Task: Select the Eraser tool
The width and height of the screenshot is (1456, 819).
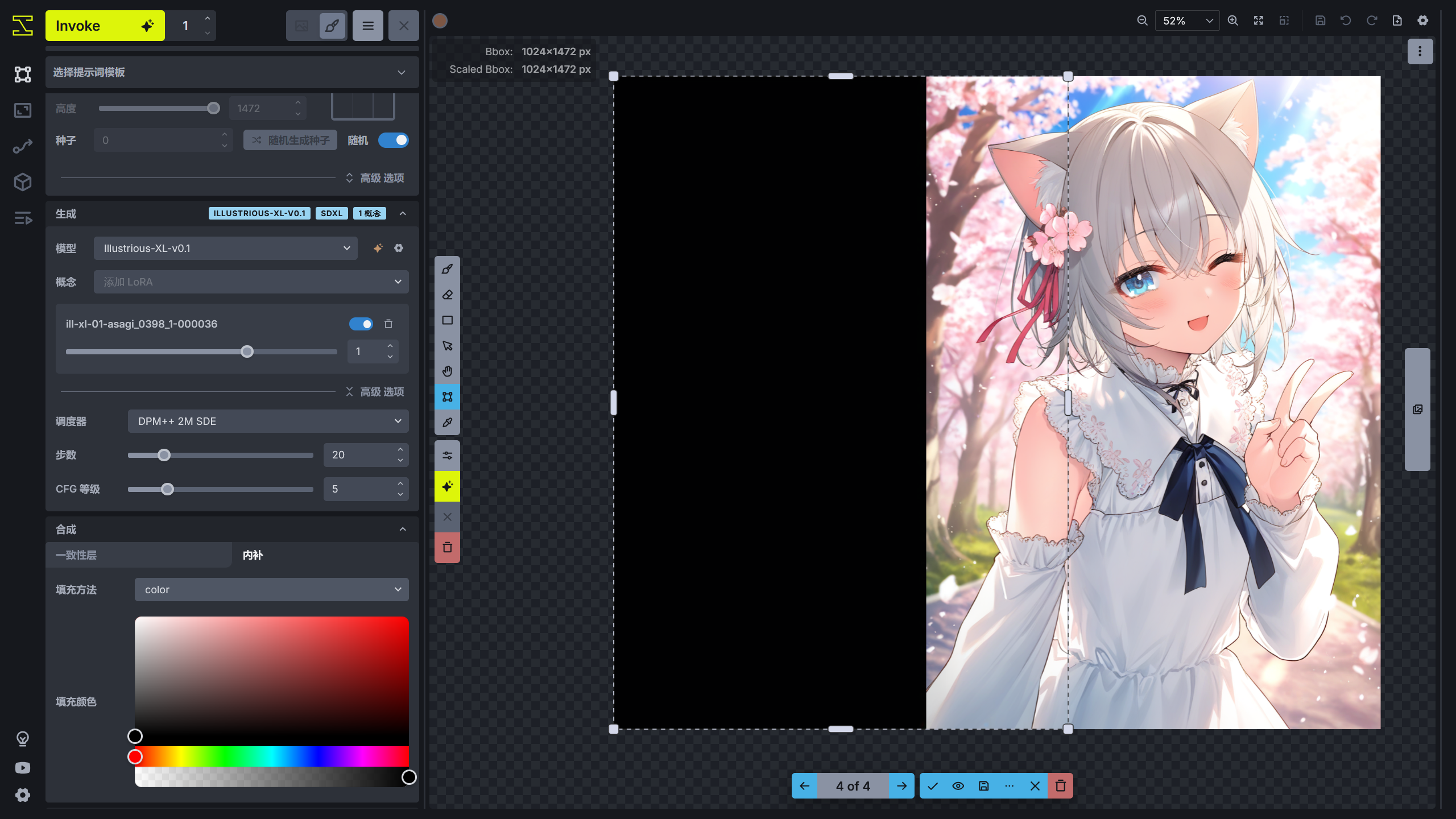Action: tap(447, 294)
